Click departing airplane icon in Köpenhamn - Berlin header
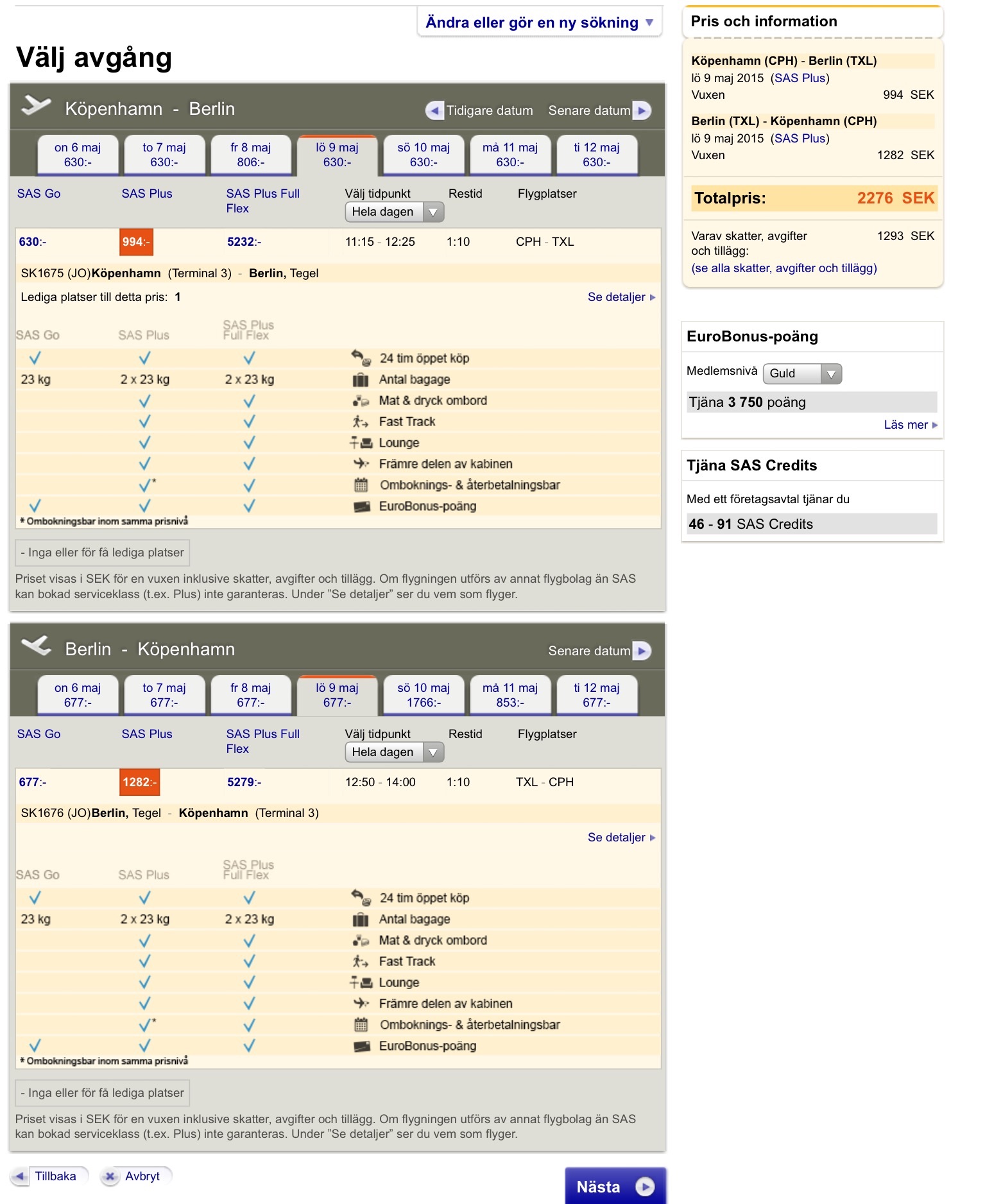The height and width of the screenshot is (1204, 985). (x=36, y=105)
